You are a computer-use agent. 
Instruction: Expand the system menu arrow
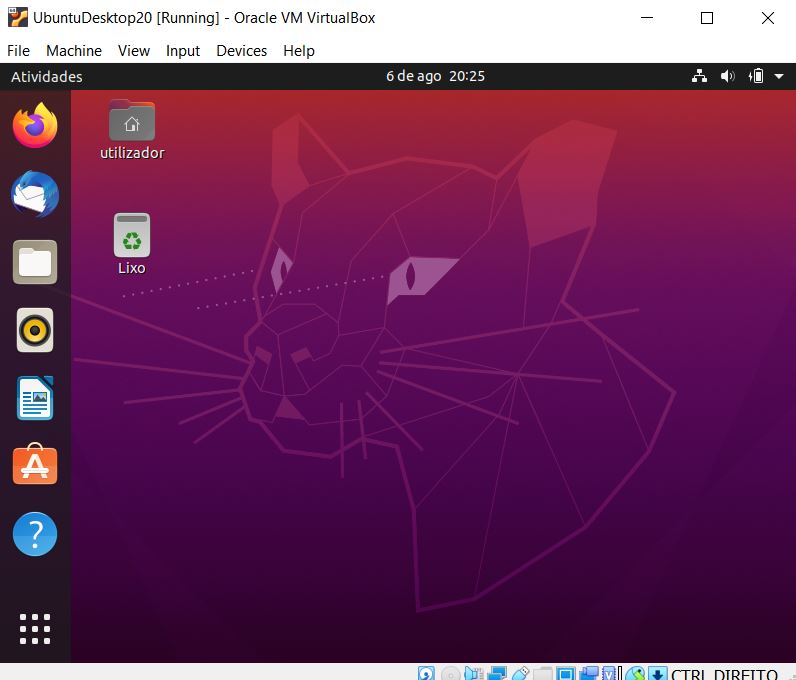pyautogui.click(x=779, y=76)
